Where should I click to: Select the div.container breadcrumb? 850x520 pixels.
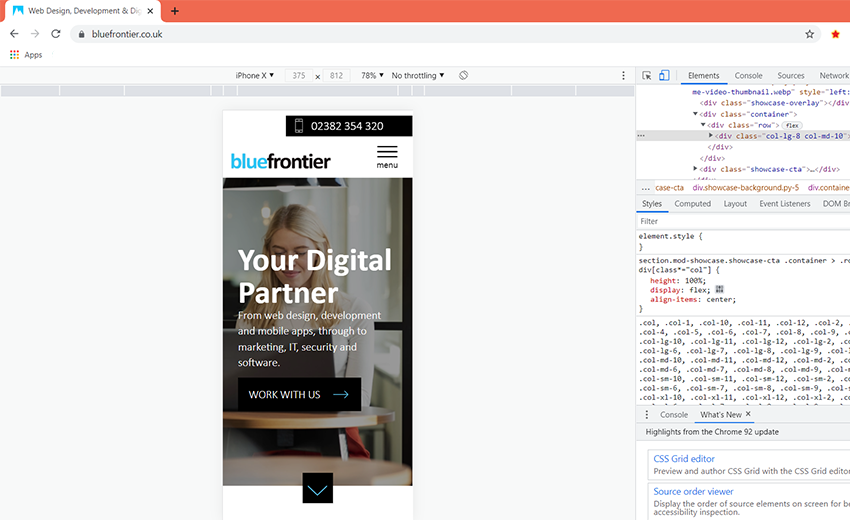(829, 188)
